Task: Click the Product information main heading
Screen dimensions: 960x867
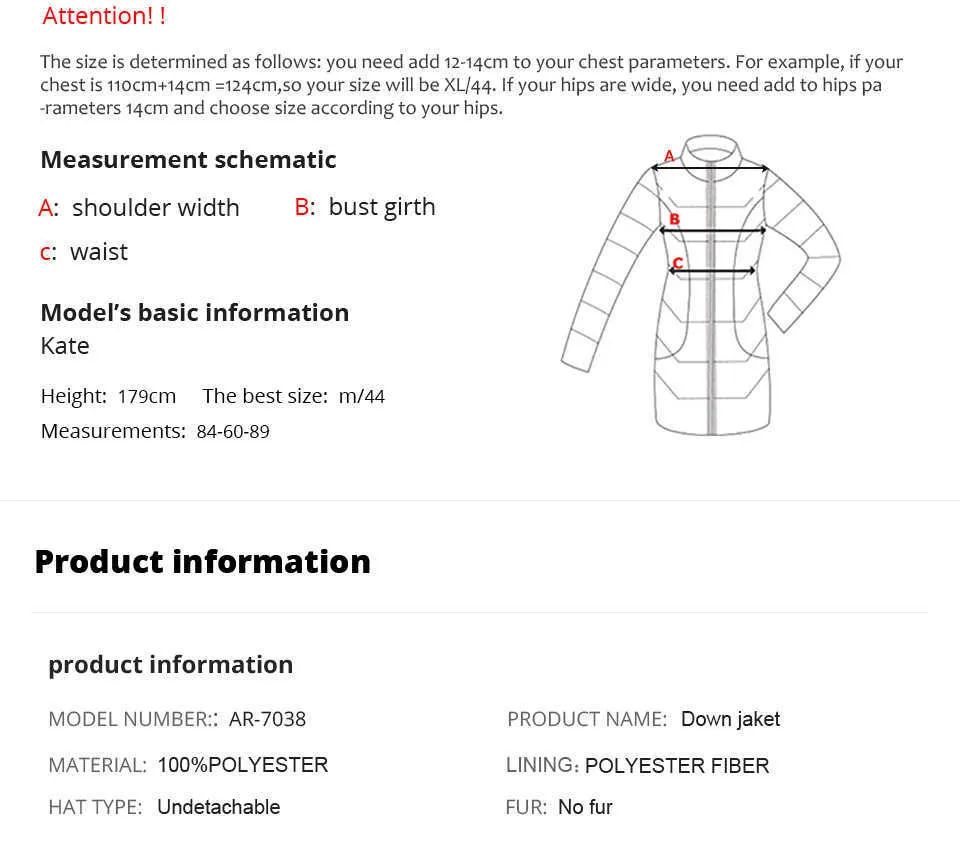Action: 203,561
